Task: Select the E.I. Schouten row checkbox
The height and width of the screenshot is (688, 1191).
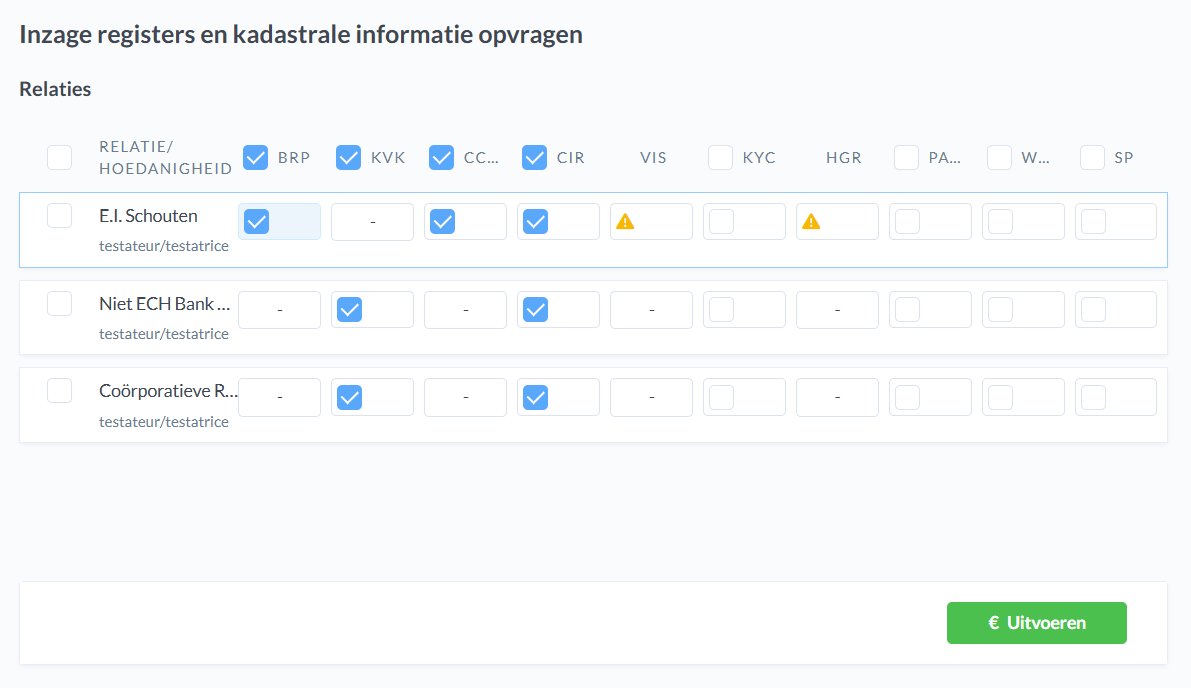Action: click(x=60, y=216)
